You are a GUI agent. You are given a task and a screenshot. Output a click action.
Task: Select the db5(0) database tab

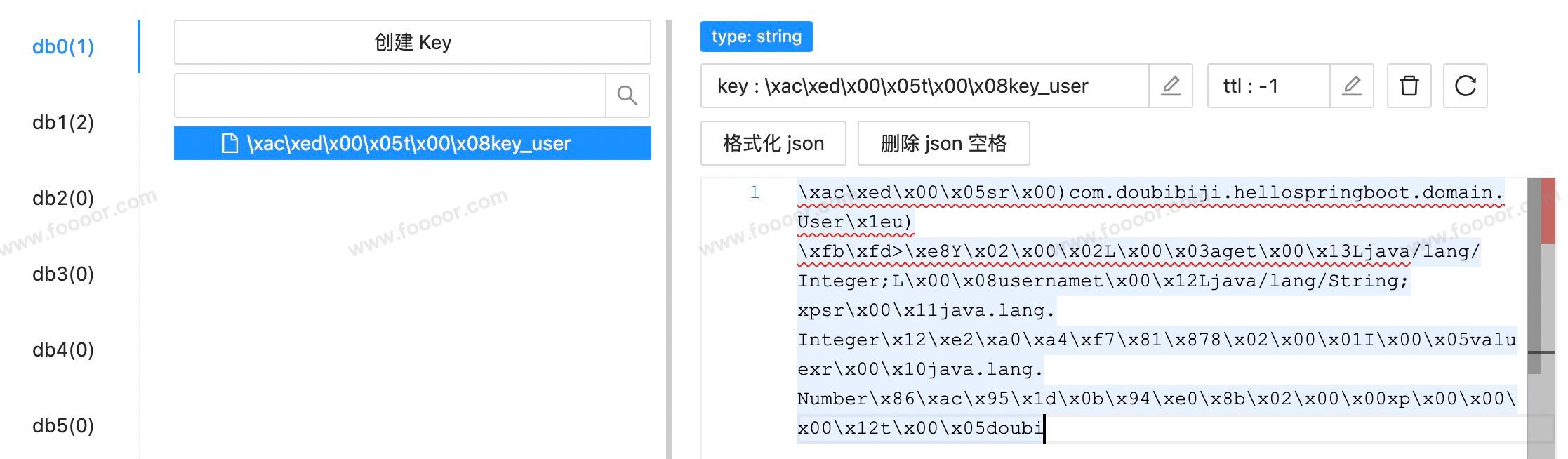[63, 425]
